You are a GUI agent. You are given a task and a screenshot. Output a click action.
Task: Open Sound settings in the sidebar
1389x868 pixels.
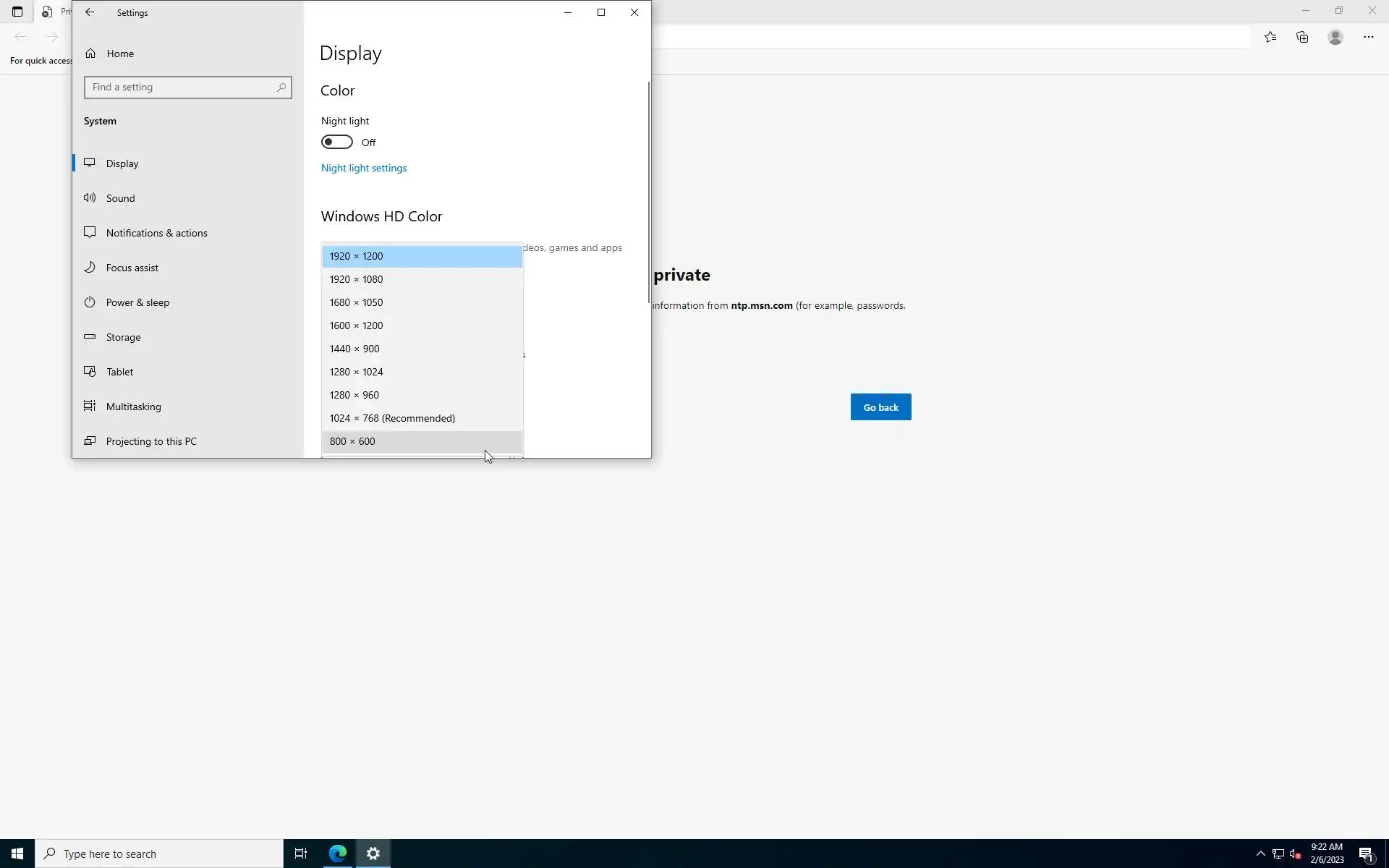pos(120,198)
